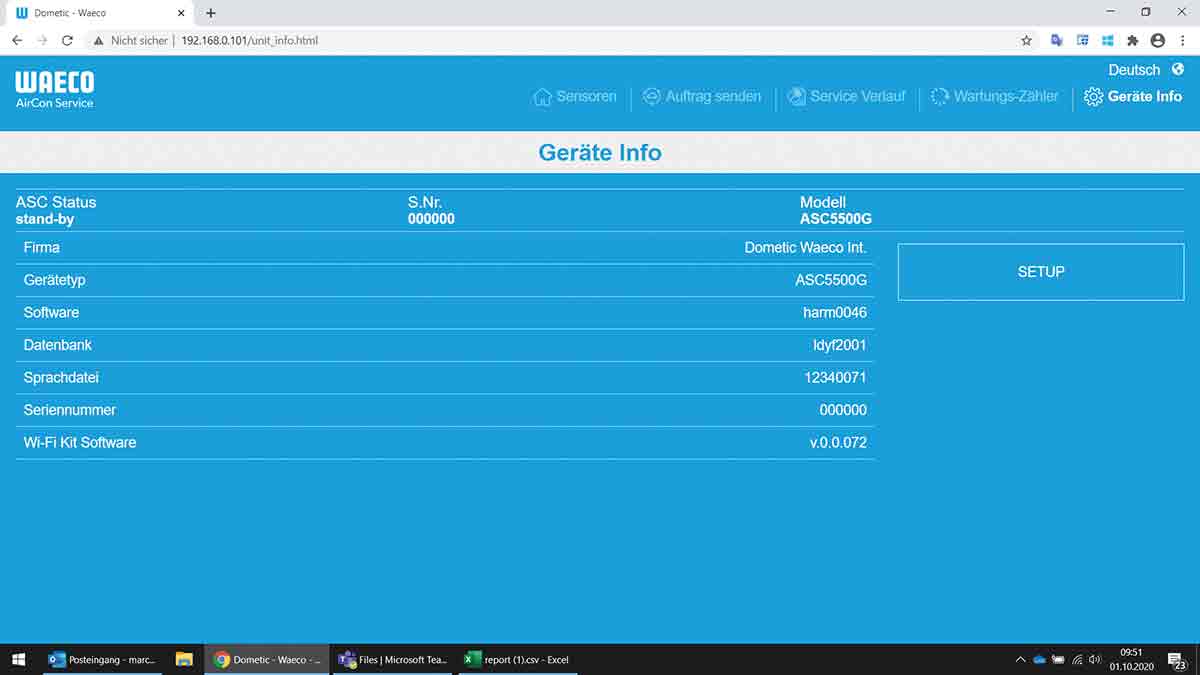Click the second browser extension icon
The image size is (1200, 675).
coord(1082,41)
